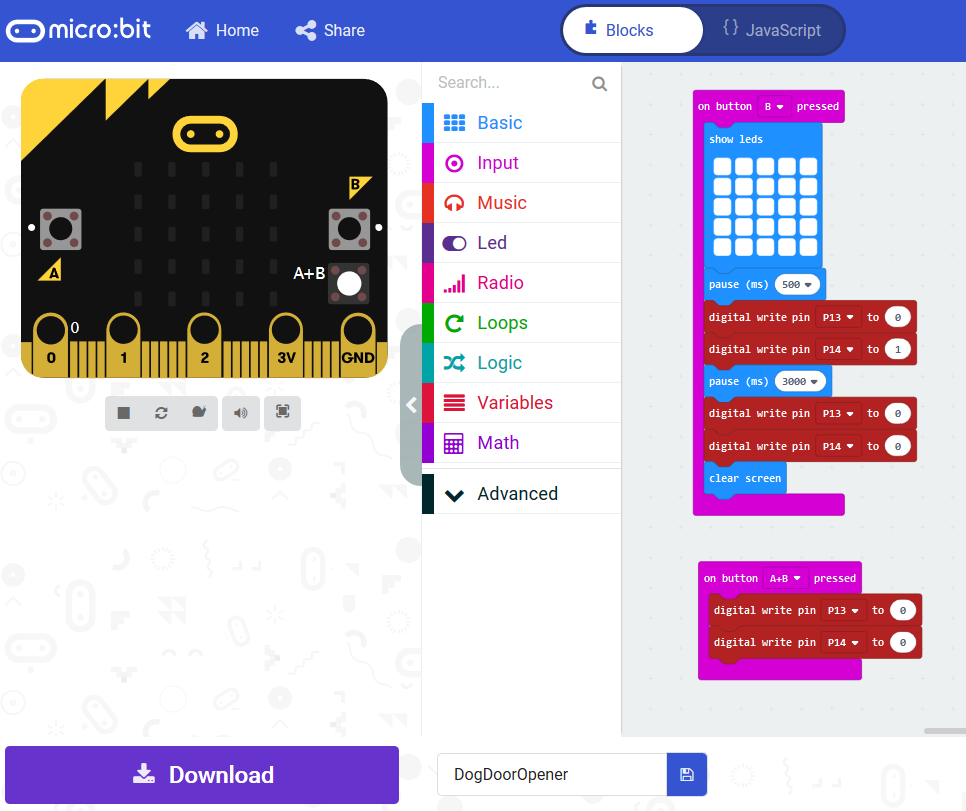The width and height of the screenshot is (966, 811).
Task: Open the Math blocks category
Action: [x=521, y=443]
